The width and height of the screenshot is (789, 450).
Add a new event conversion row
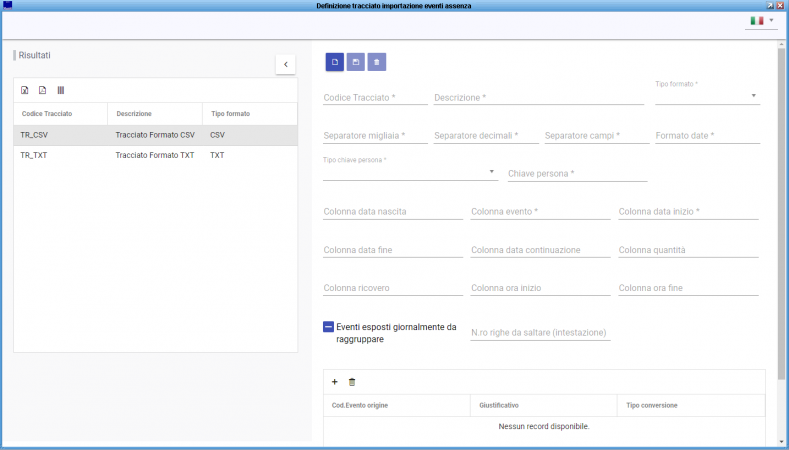pos(334,382)
